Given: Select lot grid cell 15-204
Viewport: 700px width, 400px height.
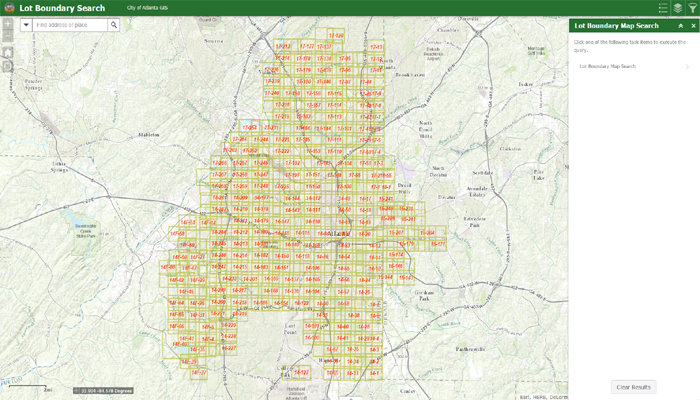Looking at the screenshot, I should pos(427,233).
